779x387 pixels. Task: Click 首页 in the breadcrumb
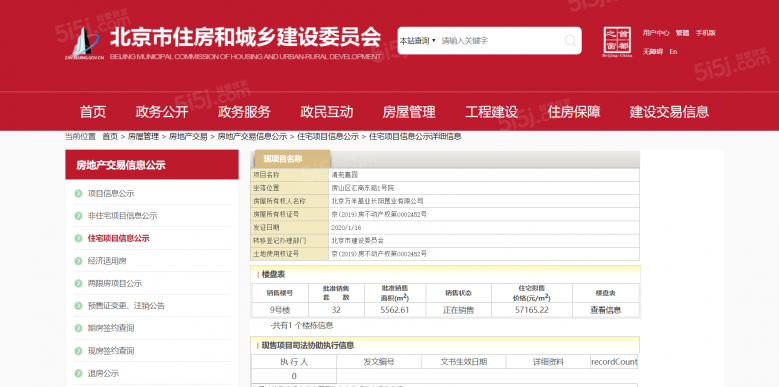[x=110, y=137]
